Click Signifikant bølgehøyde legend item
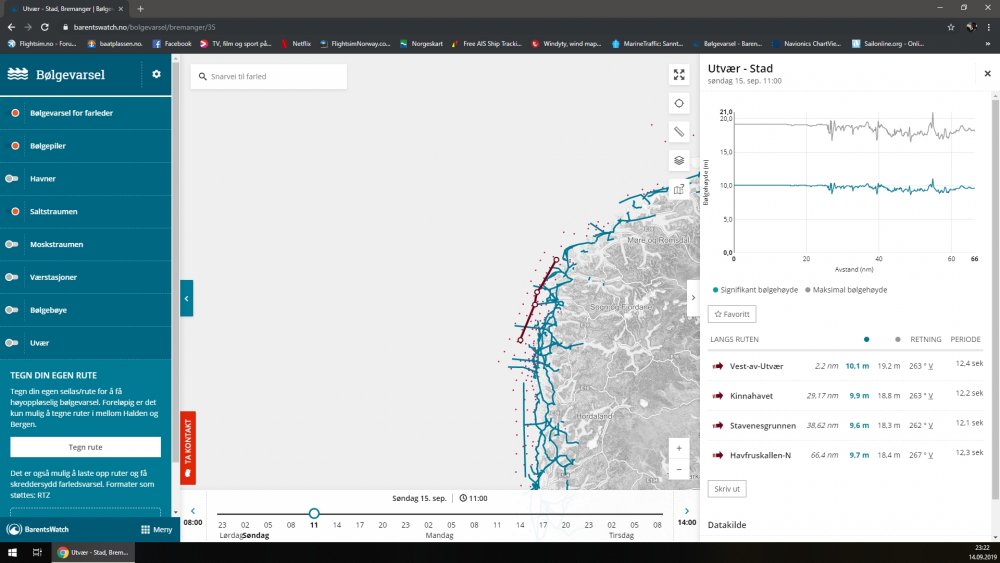 755,289
